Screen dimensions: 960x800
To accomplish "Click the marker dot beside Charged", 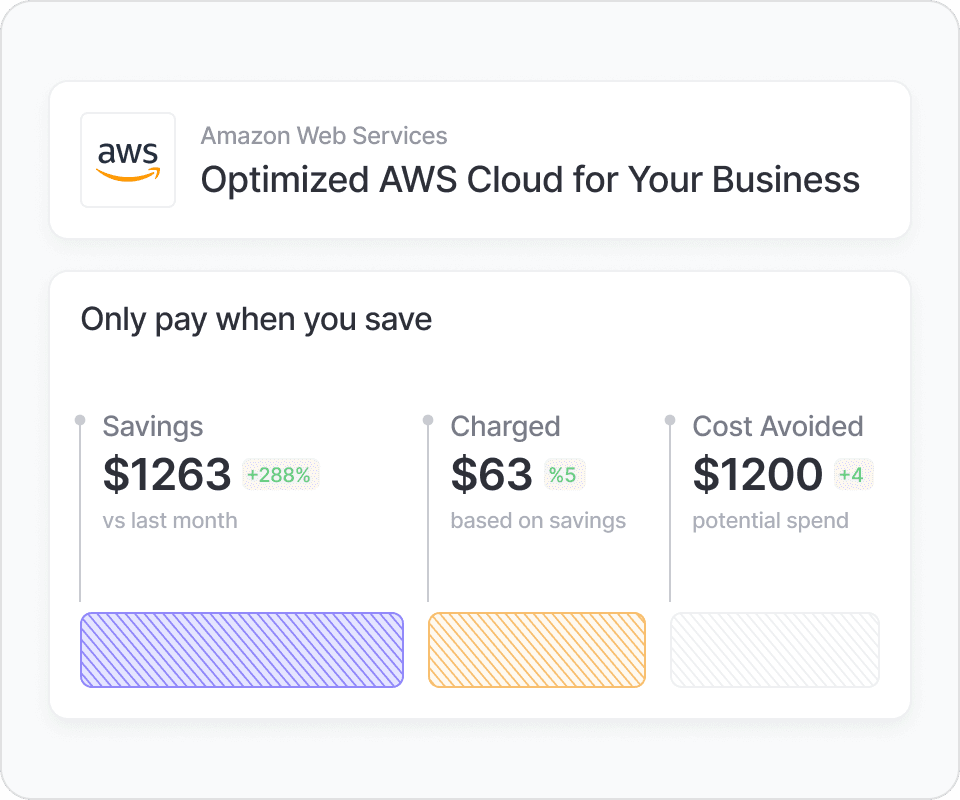I will 428,420.
